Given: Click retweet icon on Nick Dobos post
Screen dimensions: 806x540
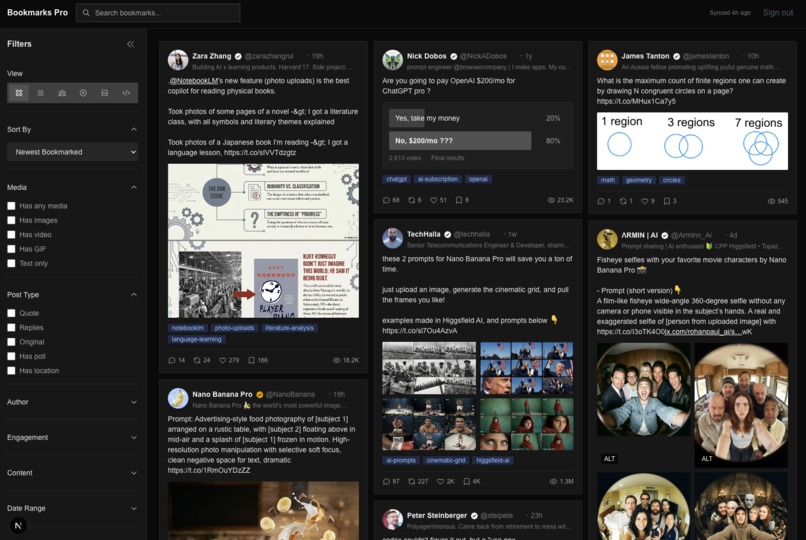Looking at the screenshot, I should coord(411,200).
